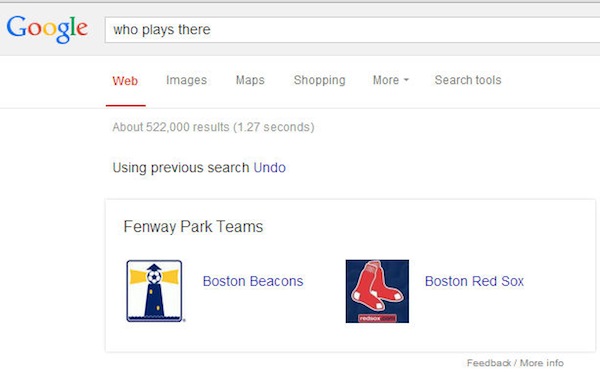Image resolution: width=600 pixels, height=377 pixels.
Task: Select the Web tab
Action: click(125, 81)
